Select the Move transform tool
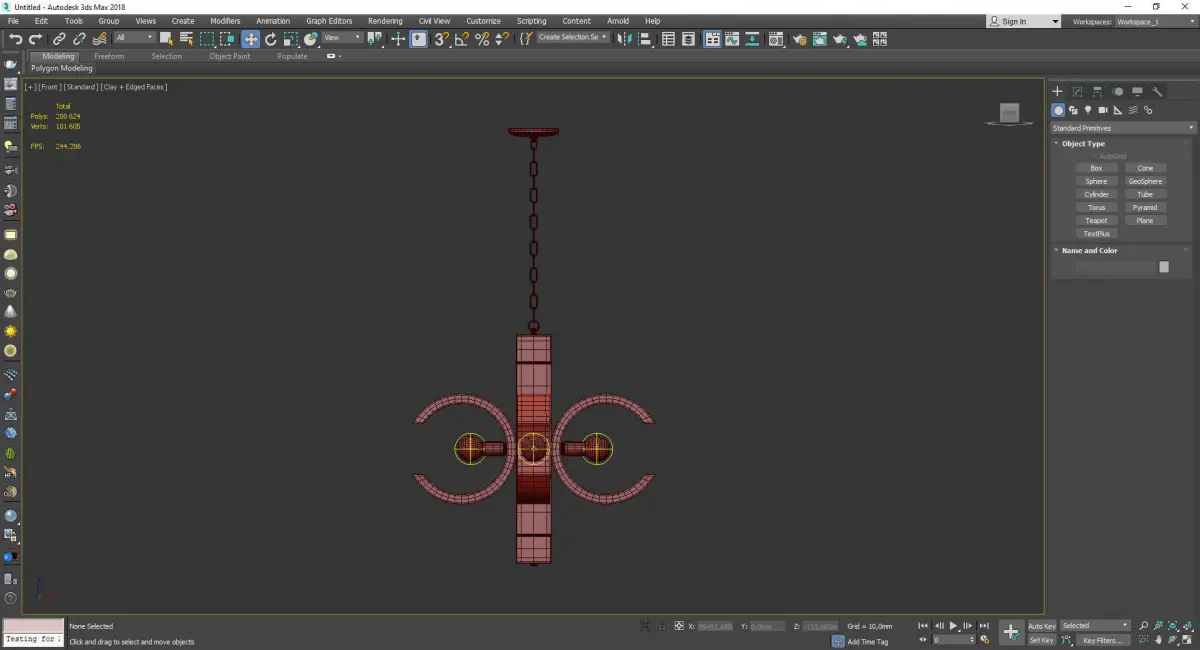The height and width of the screenshot is (650, 1200). coord(250,39)
